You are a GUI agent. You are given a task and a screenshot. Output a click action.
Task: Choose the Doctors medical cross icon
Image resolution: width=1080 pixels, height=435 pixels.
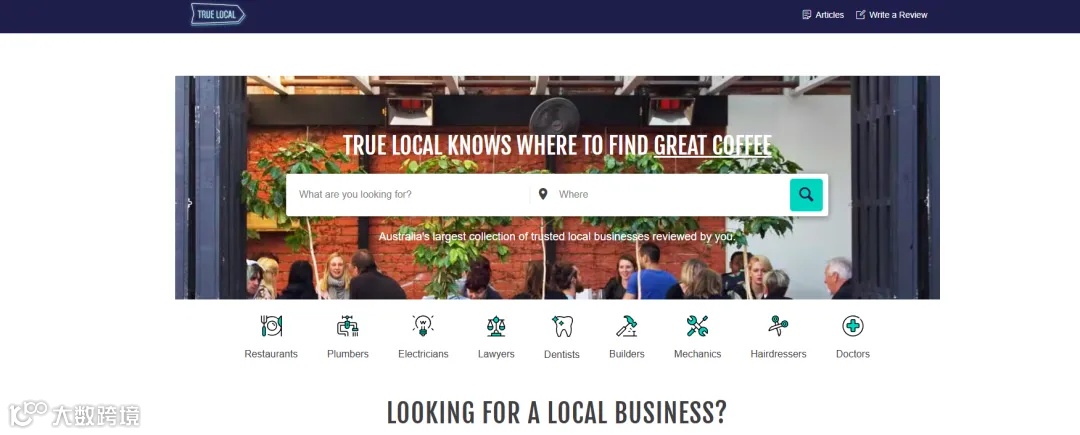click(853, 326)
